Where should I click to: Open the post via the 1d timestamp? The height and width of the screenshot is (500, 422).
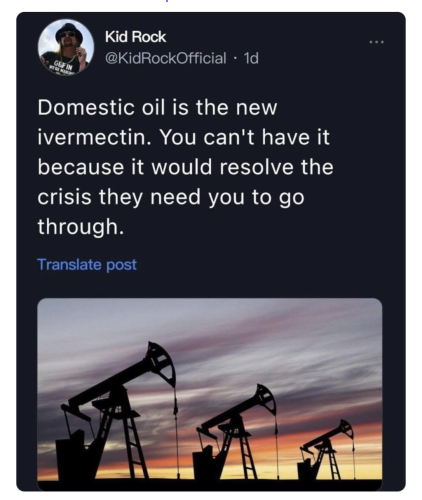tap(251, 58)
